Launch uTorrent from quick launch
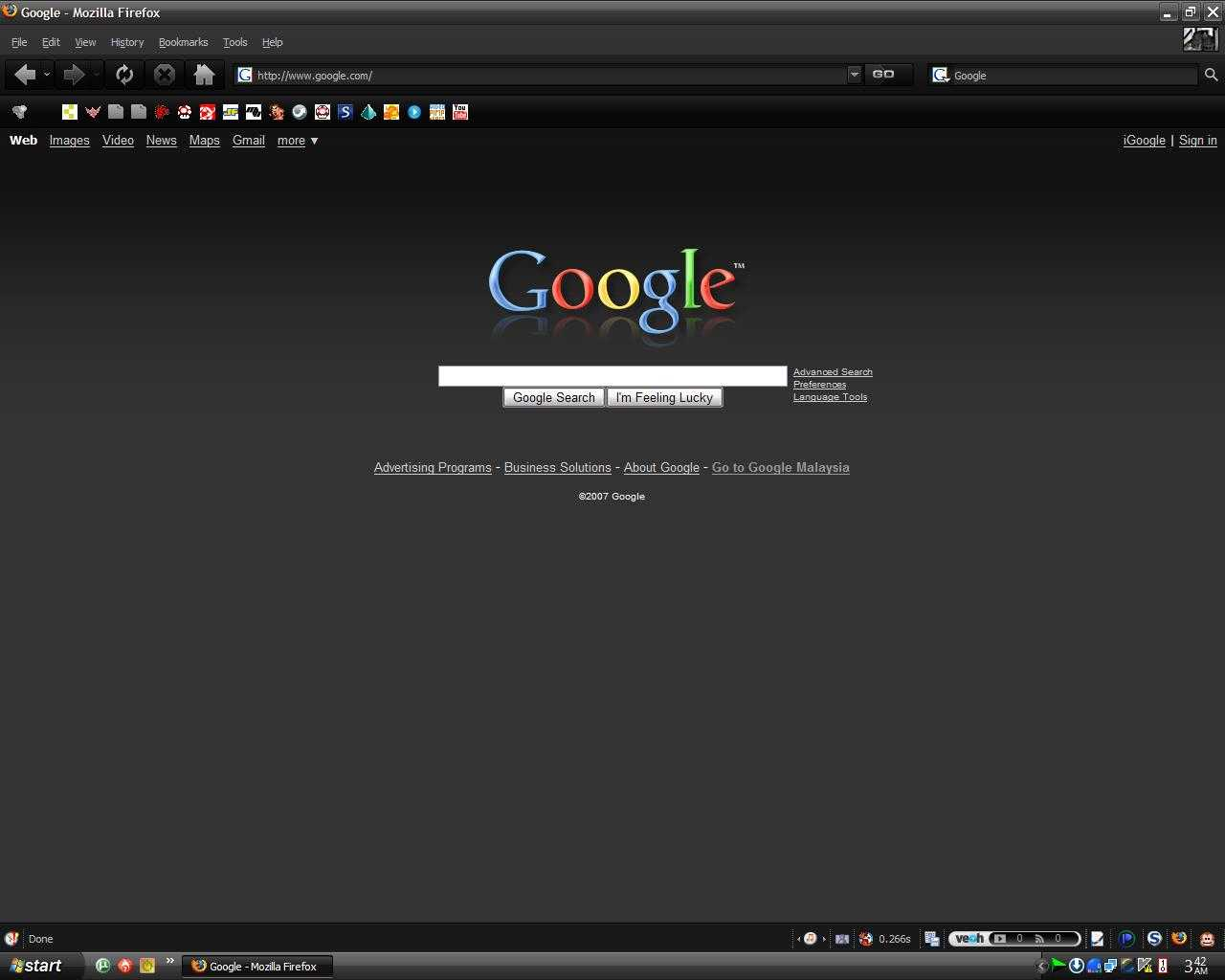The width and height of the screenshot is (1225, 980). click(x=102, y=966)
